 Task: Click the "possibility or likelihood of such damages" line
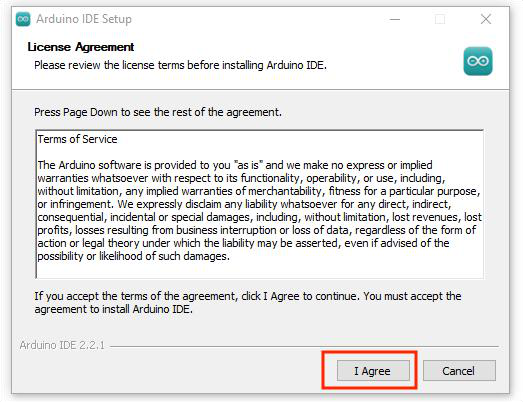(133, 256)
